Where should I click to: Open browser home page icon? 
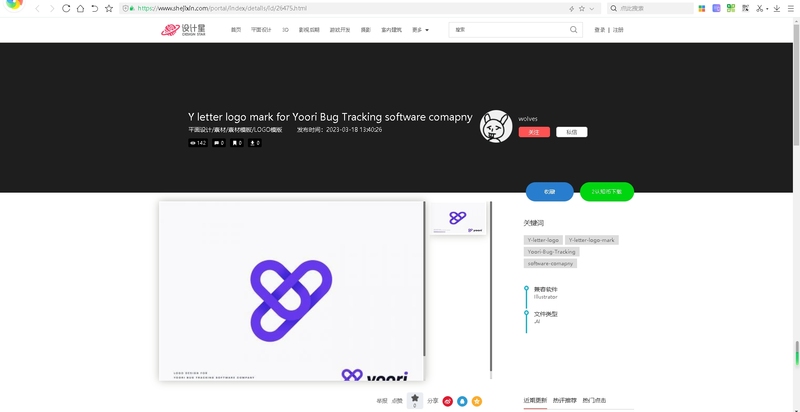pos(80,8)
